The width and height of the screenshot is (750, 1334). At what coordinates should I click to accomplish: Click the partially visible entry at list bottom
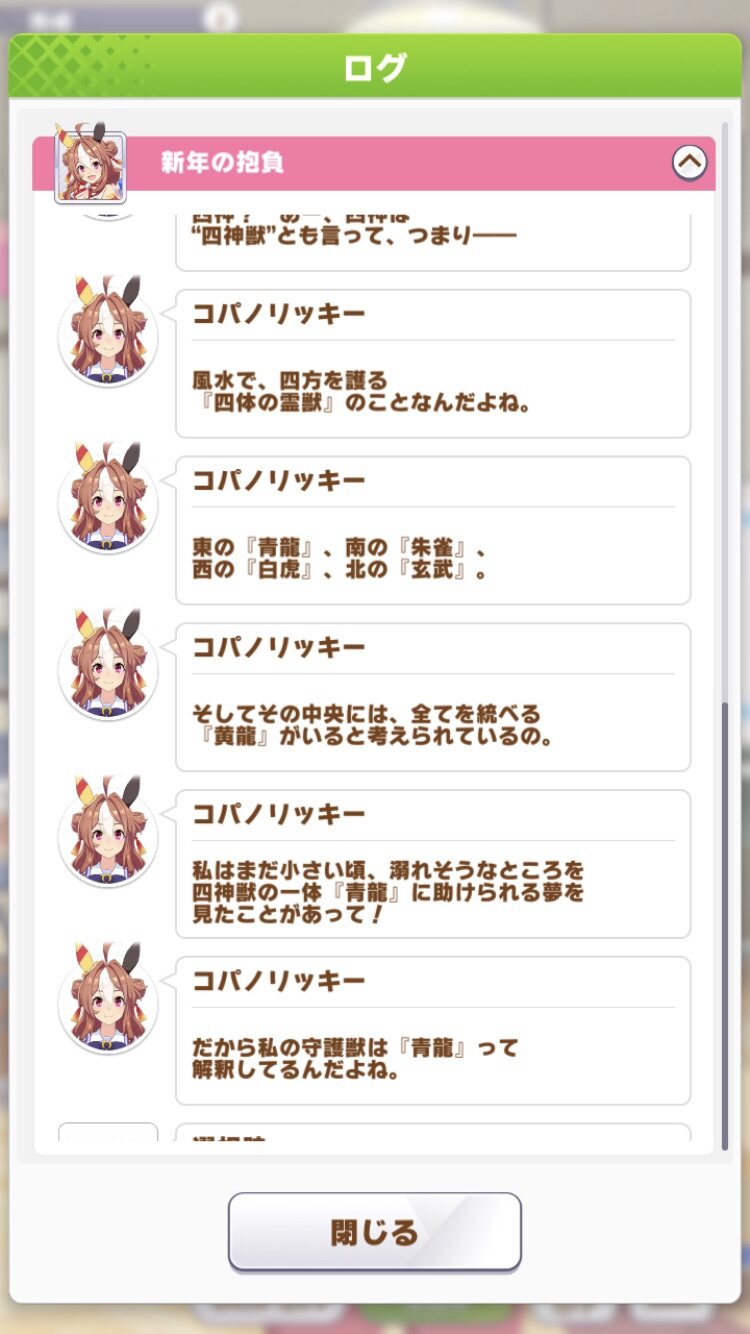tap(433, 1133)
